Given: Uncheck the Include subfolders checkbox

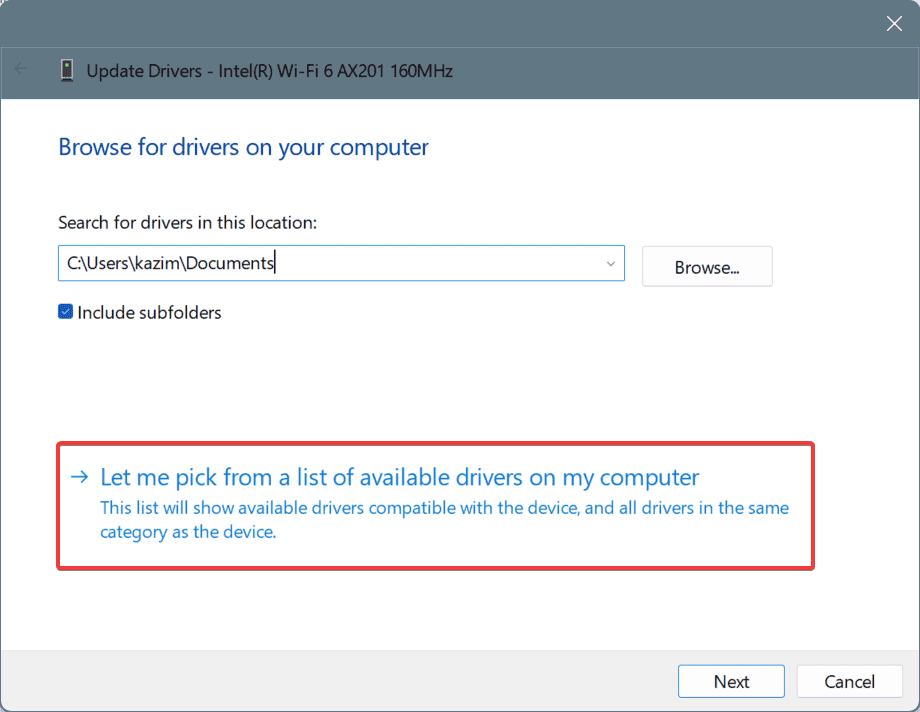Looking at the screenshot, I should point(65,312).
